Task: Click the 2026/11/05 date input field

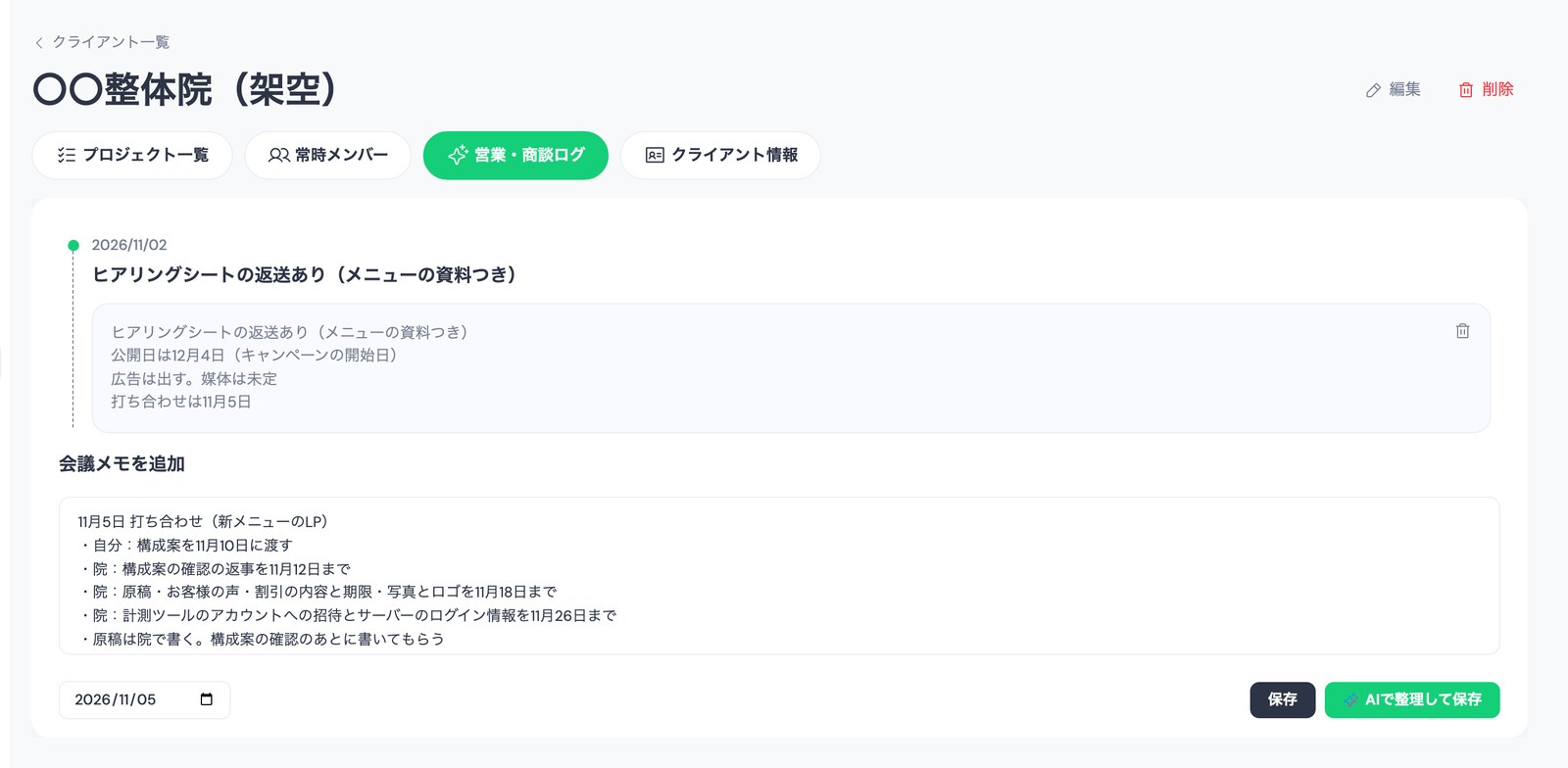Action: pyautogui.click(x=145, y=699)
